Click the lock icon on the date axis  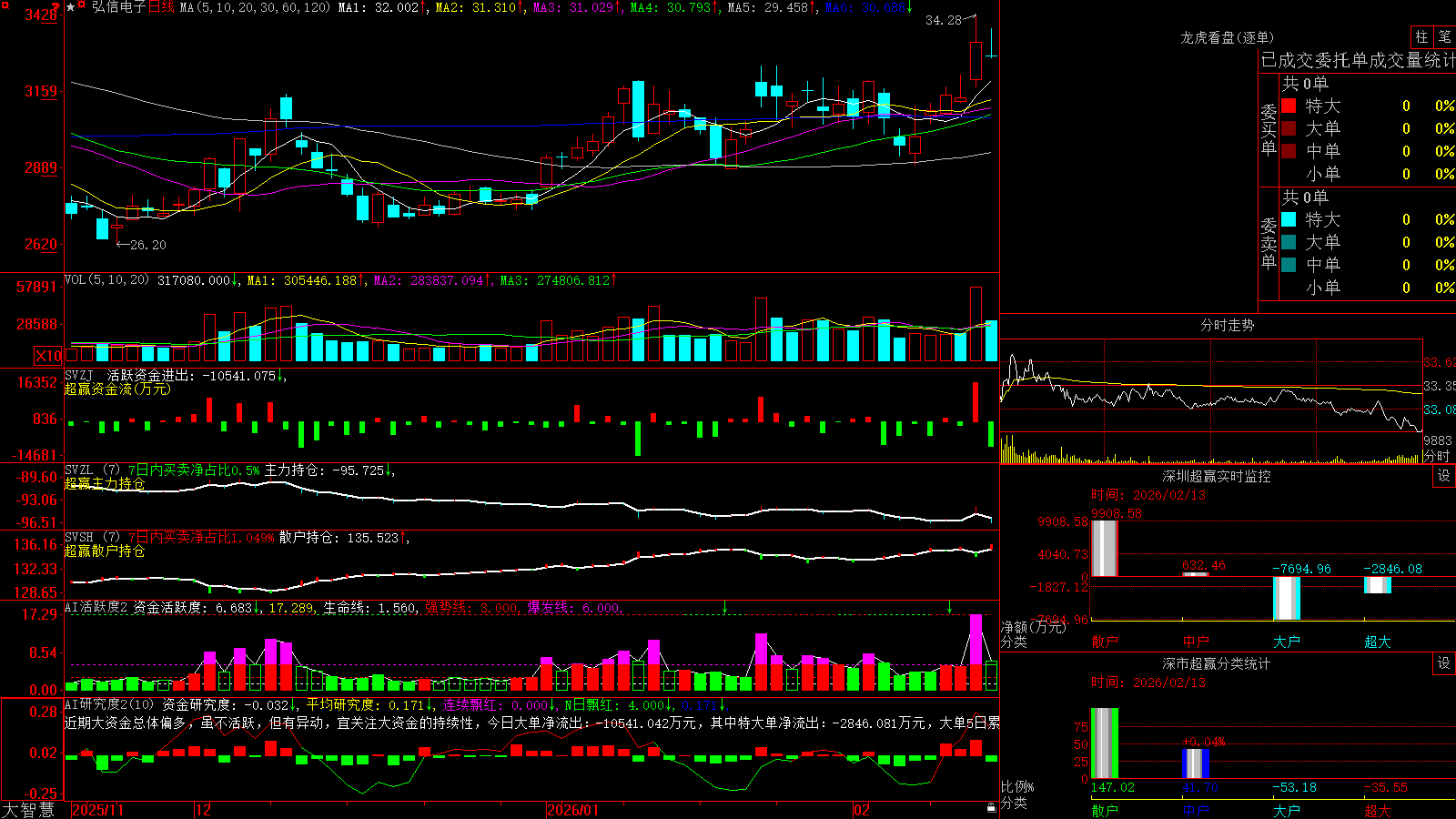tap(991, 808)
